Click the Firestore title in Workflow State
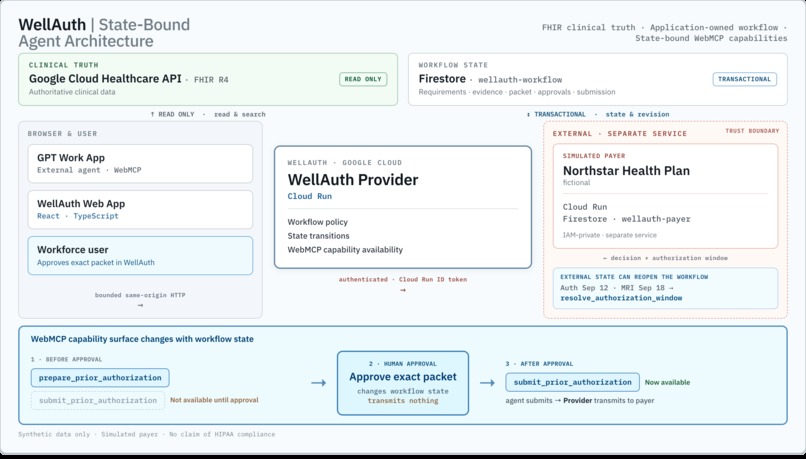 [442, 79]
